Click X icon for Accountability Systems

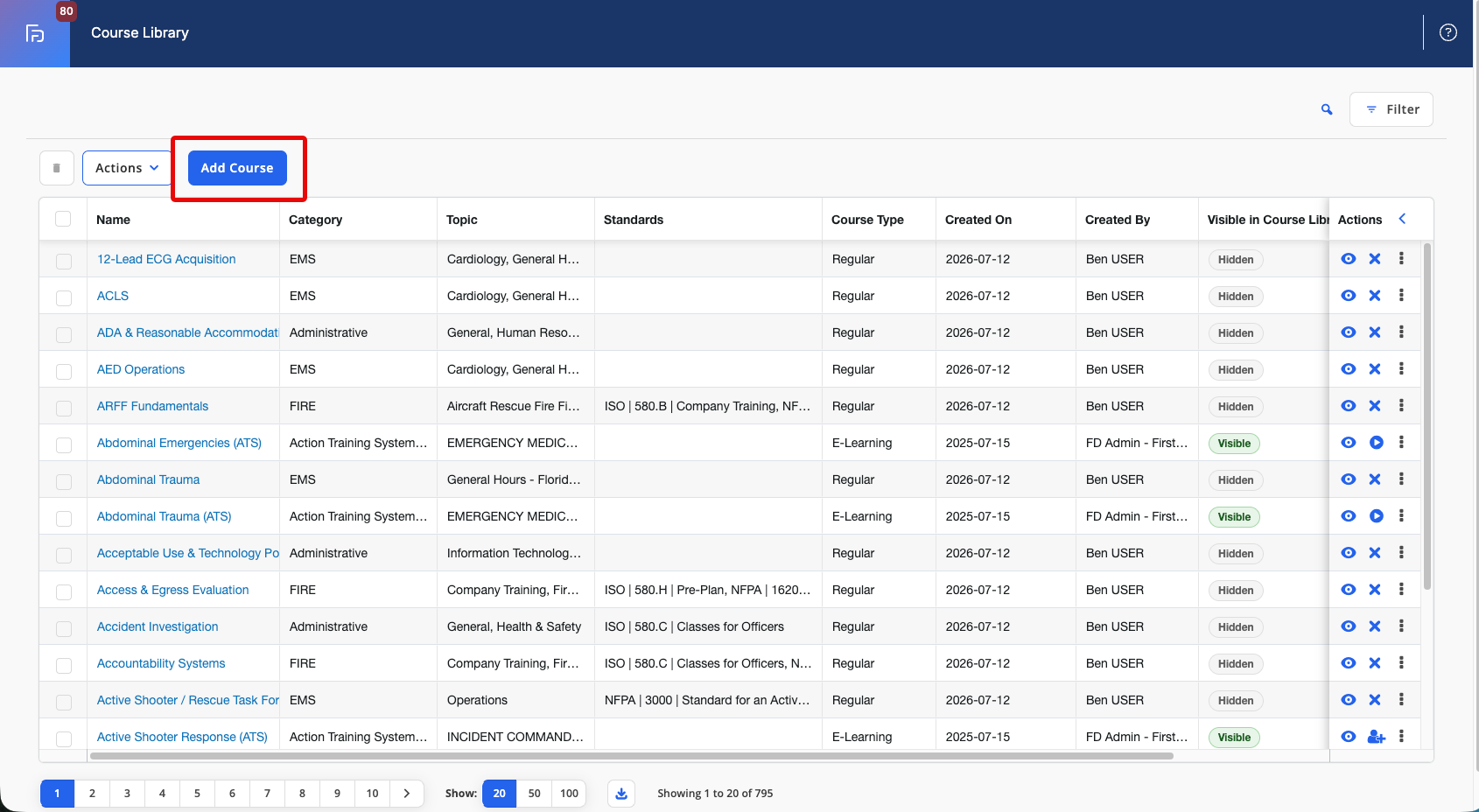(1375, 663)
